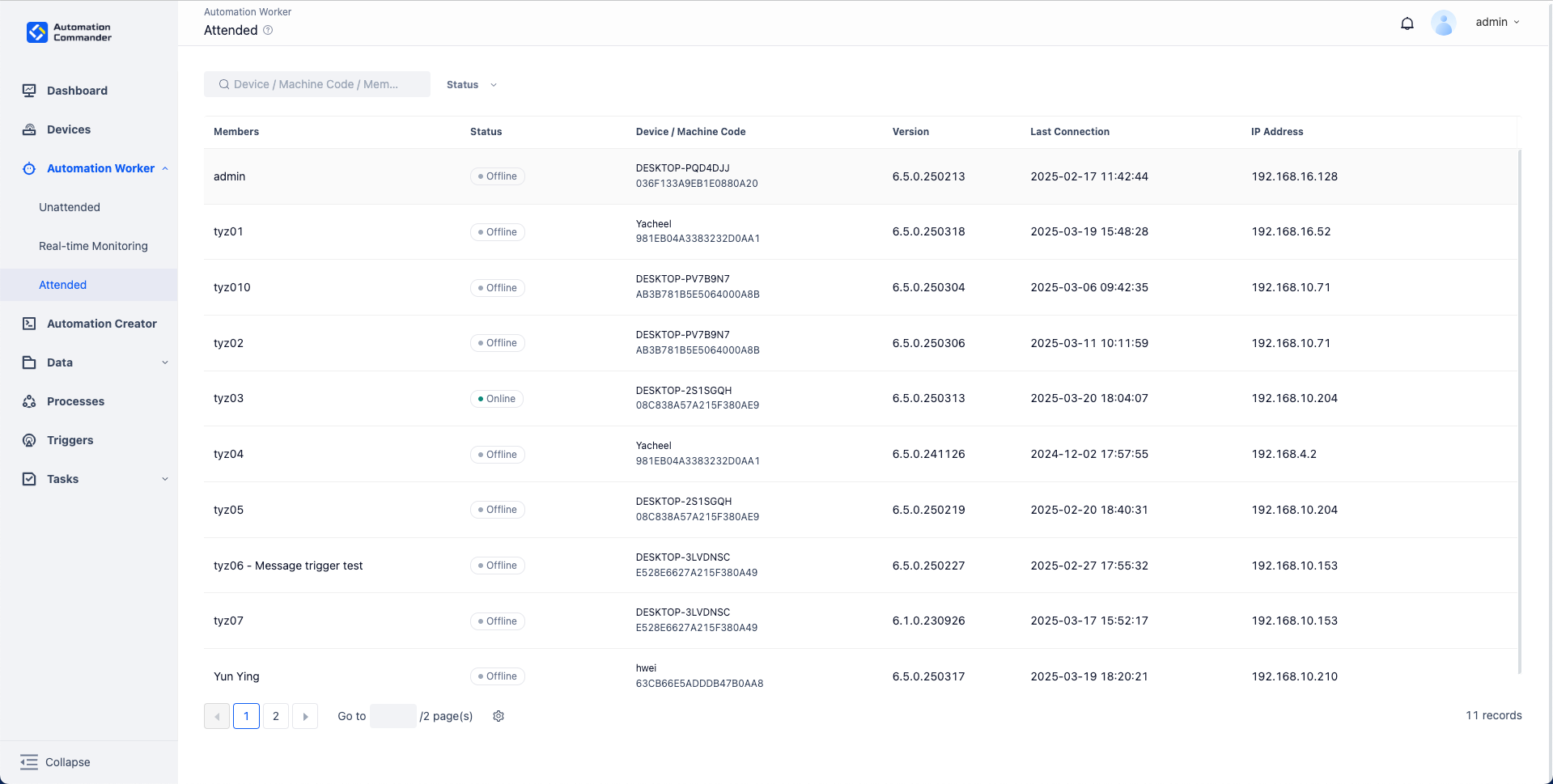The width and height of the screenshot is (1553, 784).
Task: Click the Go to page number field
Action: pos(393,716)
